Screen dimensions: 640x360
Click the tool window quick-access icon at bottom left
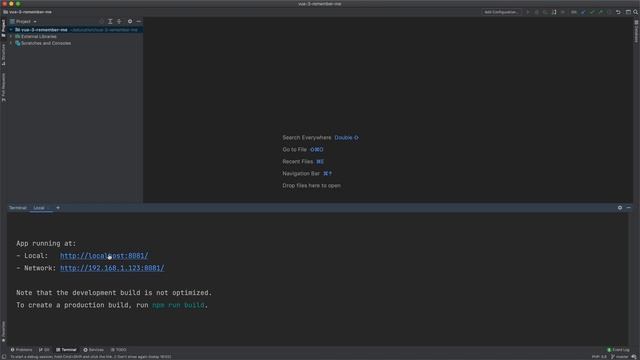pyautogui.click(x=3, y=357)
